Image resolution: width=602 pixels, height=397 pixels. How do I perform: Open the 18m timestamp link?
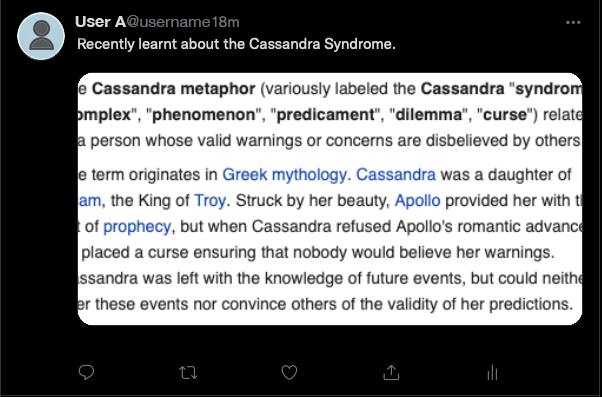click(x=225, y=22)
